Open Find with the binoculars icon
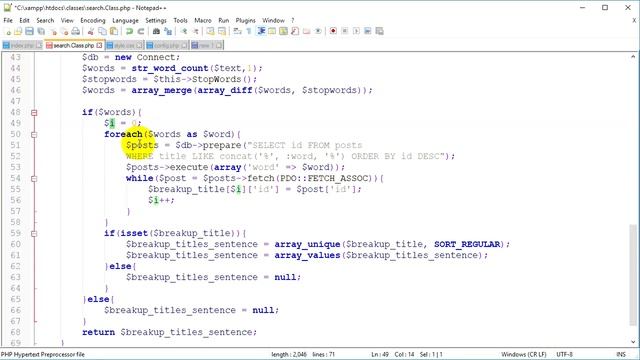 coord(156,31)
